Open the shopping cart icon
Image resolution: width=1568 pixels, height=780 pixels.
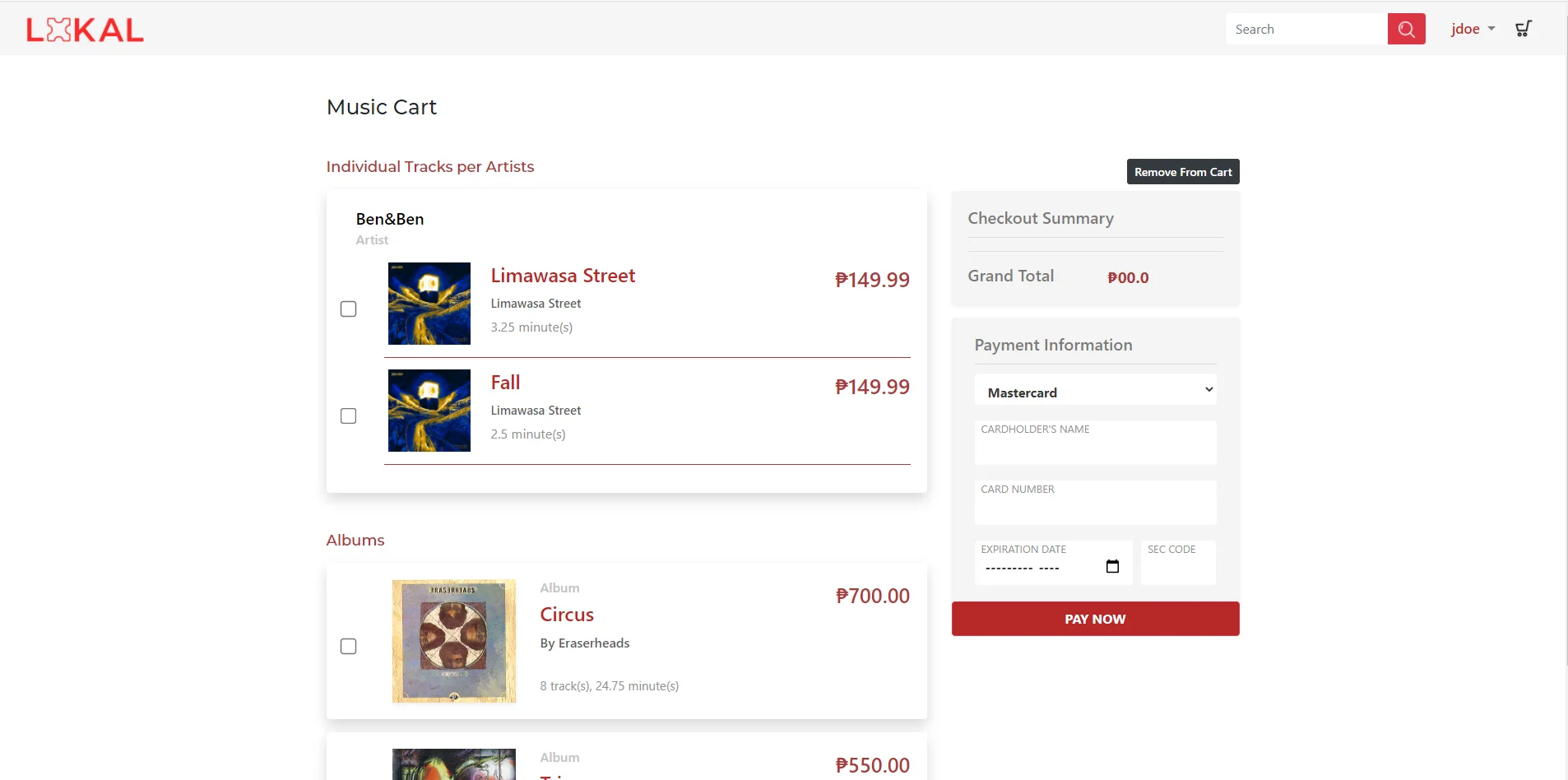point(1524,29)
